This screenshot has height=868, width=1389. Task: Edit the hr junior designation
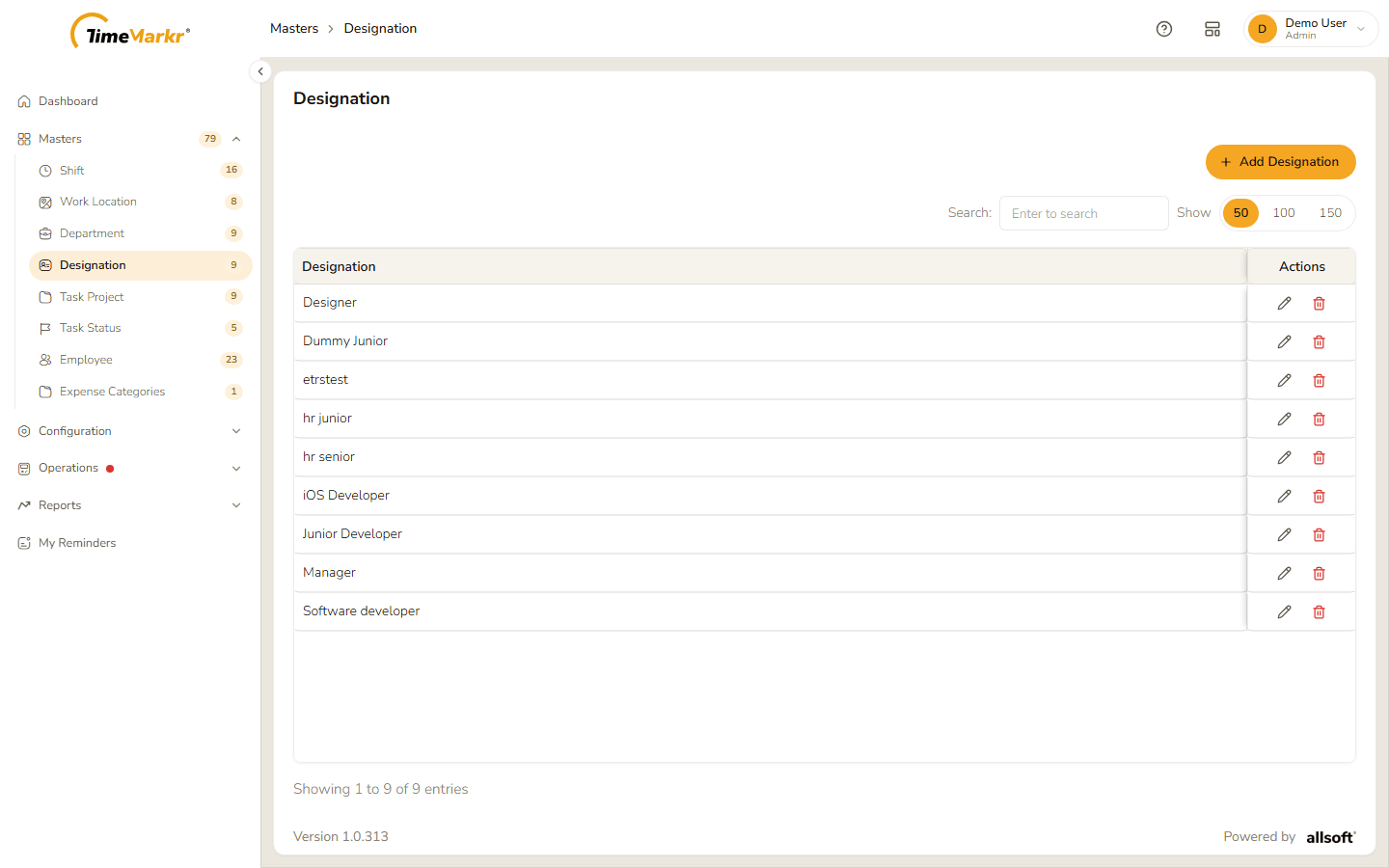[1284, 420]
